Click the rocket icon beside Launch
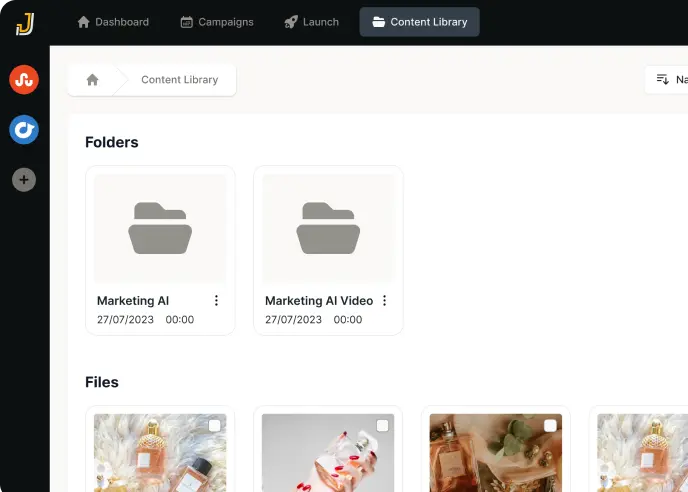 (x=291, y=22)
